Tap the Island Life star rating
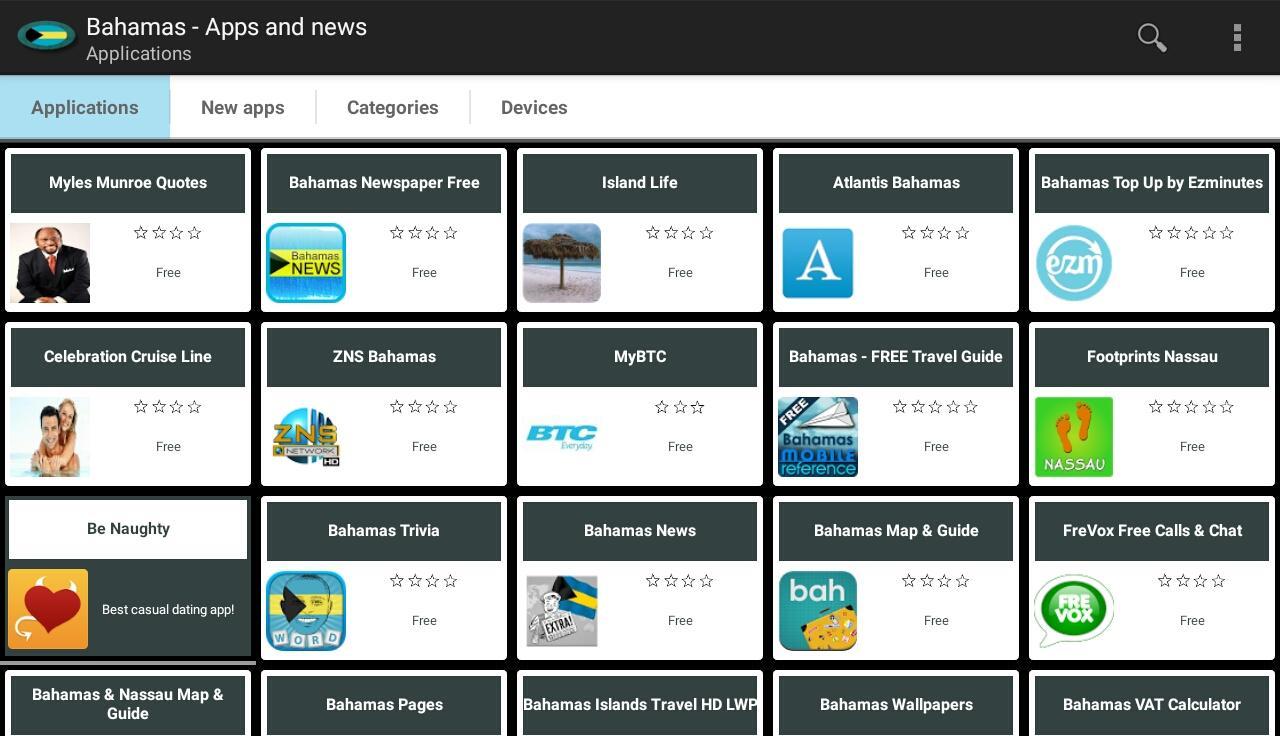1280x736 pixels. [x=680, y=233]
